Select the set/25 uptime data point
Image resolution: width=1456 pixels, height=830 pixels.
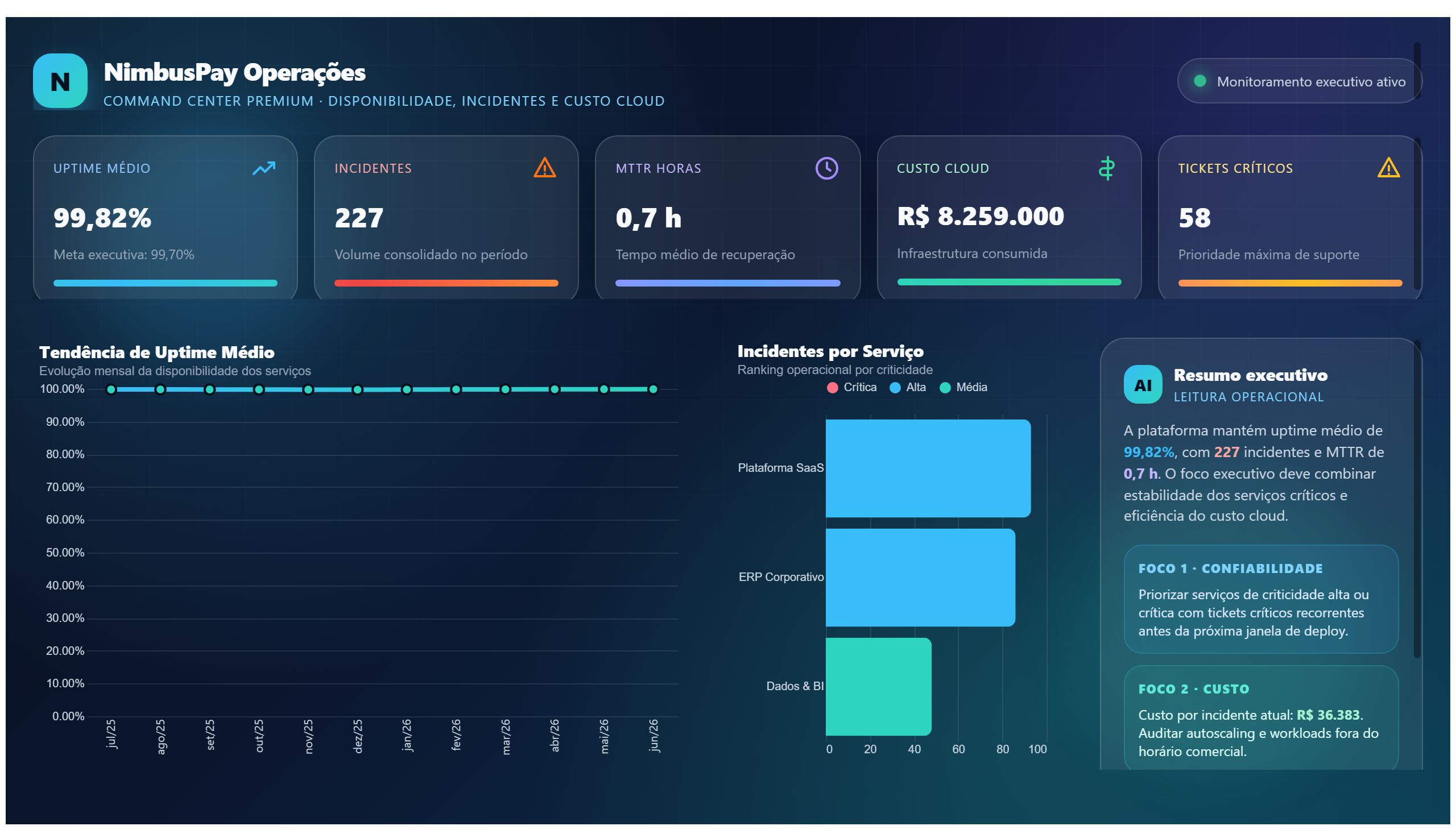tap(210, 390)
